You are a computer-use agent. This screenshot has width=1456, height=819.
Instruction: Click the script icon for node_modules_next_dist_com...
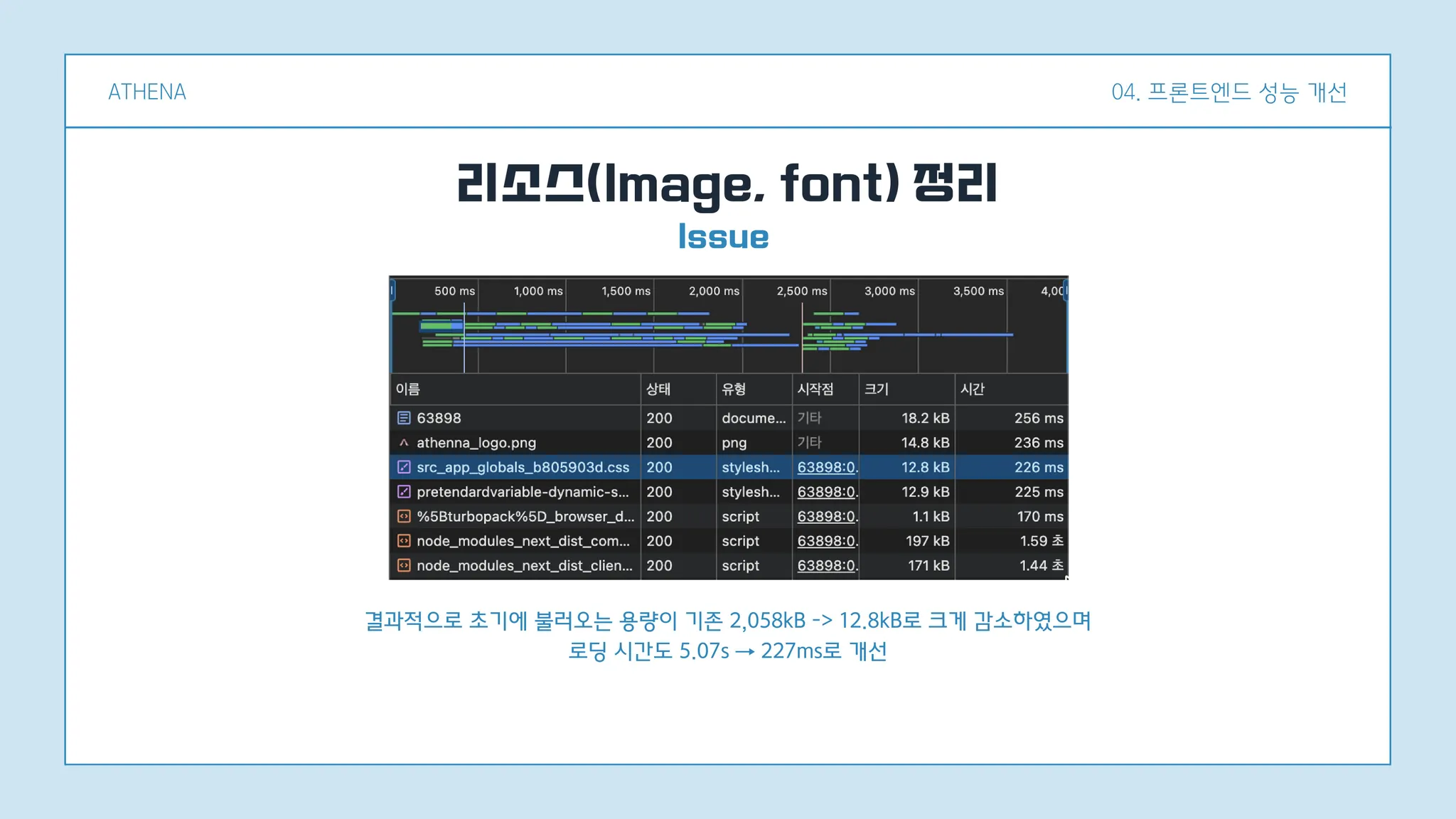404,540
